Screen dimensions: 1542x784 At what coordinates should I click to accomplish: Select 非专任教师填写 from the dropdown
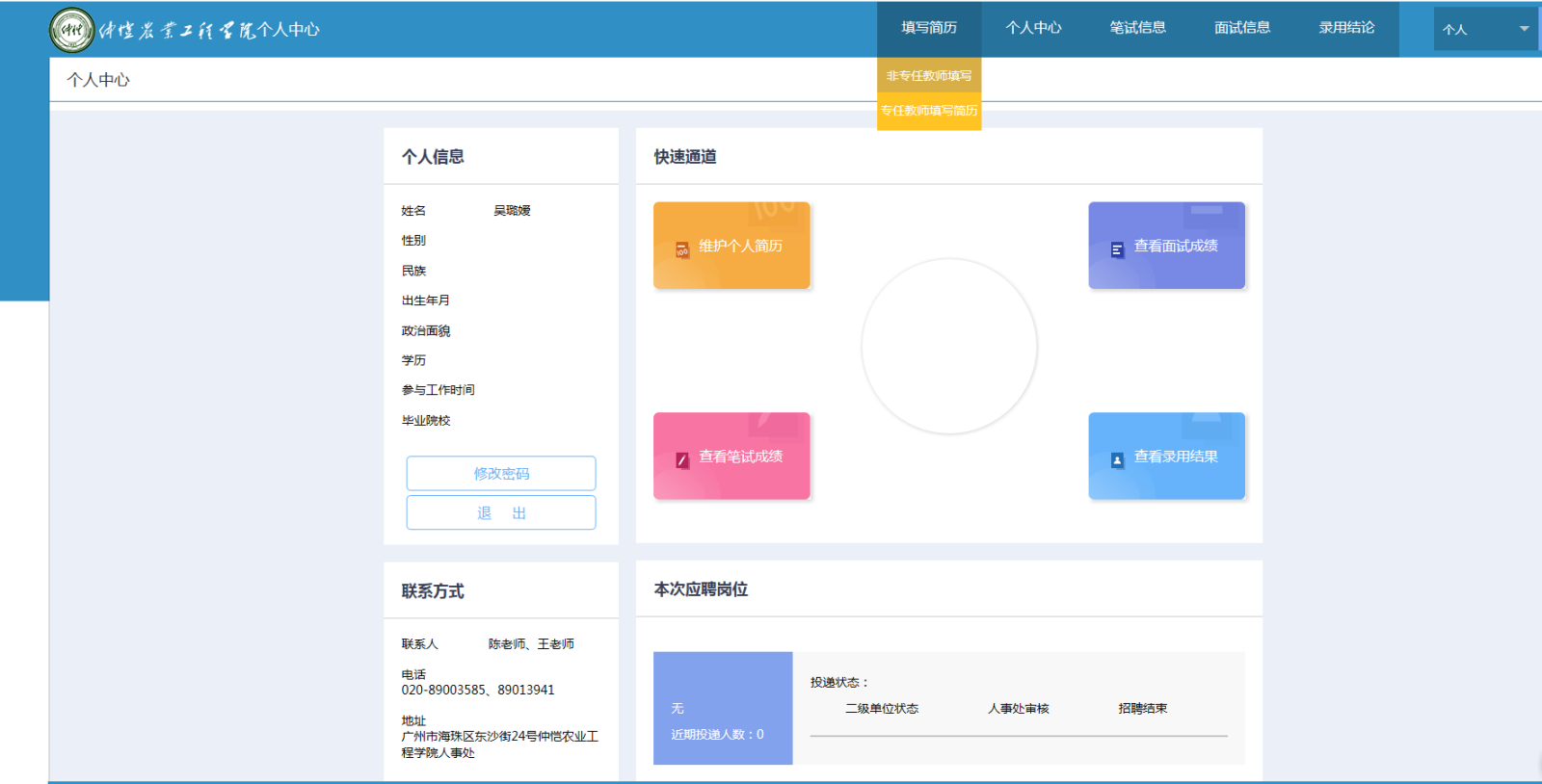(929, 75)
